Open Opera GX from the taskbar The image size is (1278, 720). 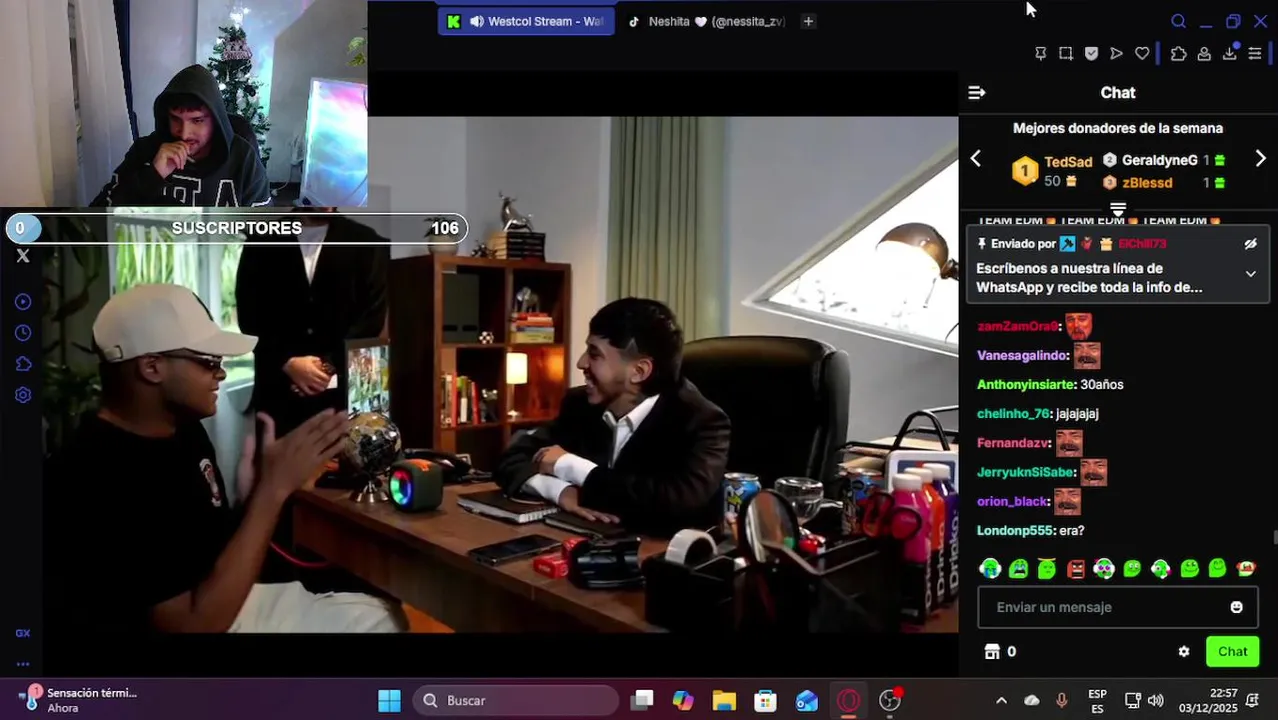coord(848,701)
